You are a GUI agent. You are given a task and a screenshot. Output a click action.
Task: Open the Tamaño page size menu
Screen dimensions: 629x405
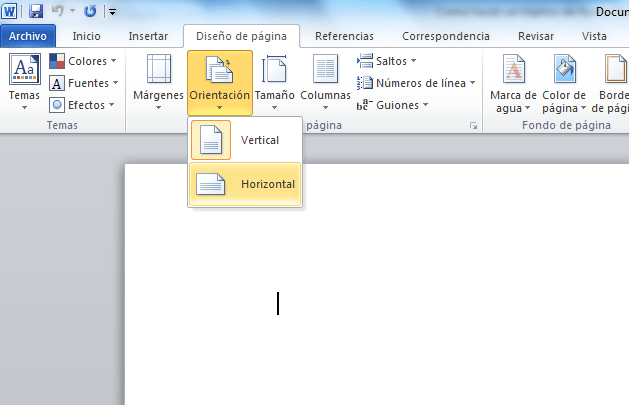coord(274,82)
